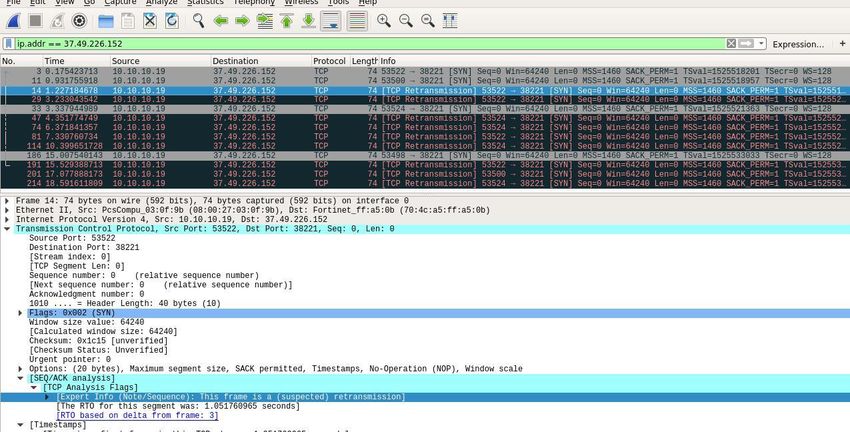Expand the Flags: 0x002 (SYN) node
This screenshot has width=850, height=432.
(x=20, y=313)
